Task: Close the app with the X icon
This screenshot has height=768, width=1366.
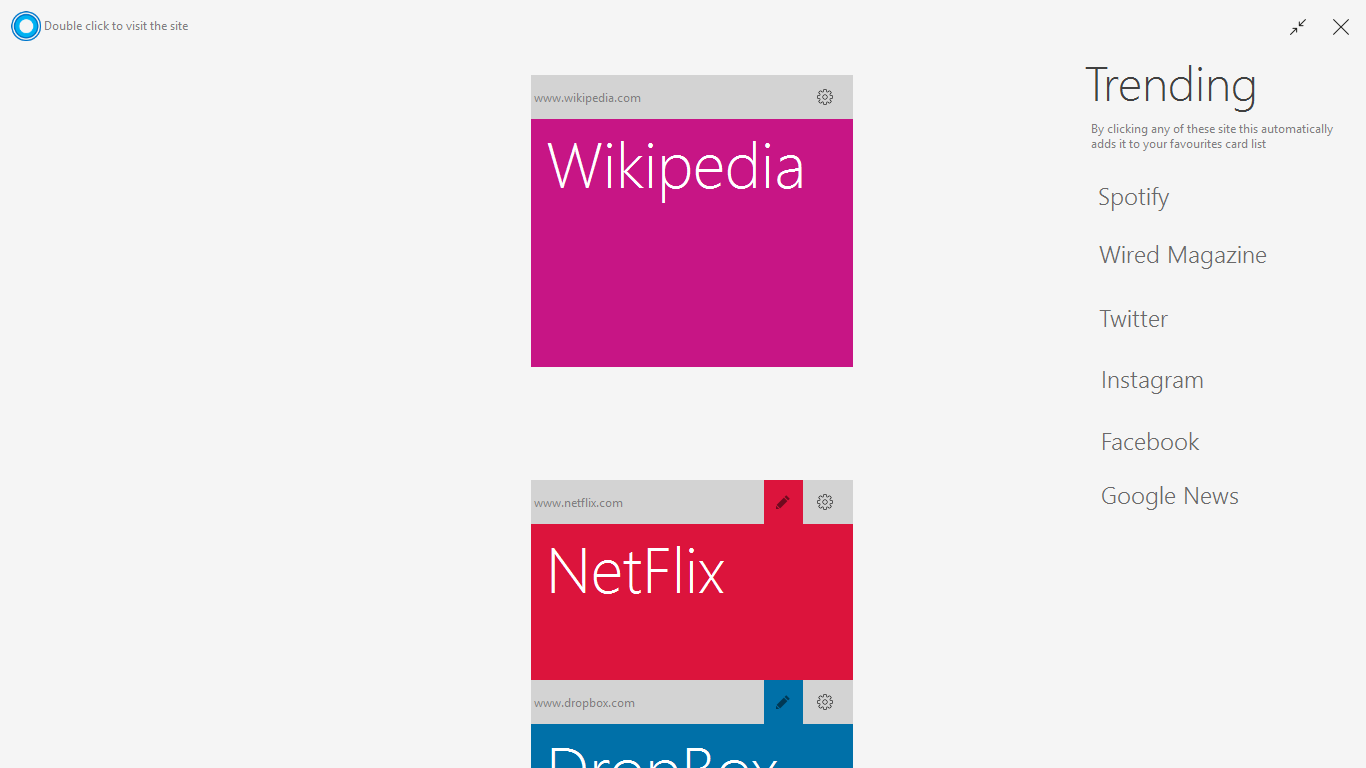Action: pyautogui.click(x=1341, y=27)
